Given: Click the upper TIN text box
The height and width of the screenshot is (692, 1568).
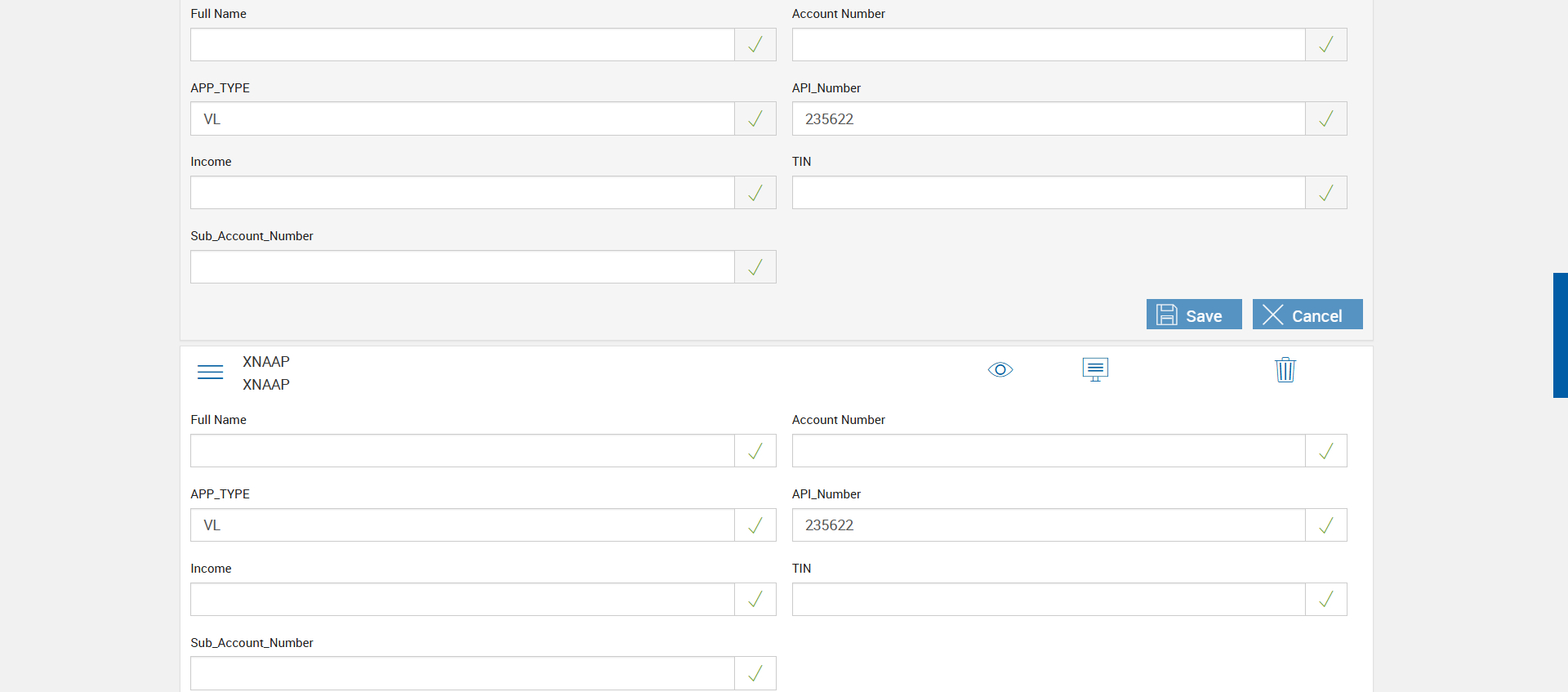Looking at the screenshot, I should point(1048,193).
